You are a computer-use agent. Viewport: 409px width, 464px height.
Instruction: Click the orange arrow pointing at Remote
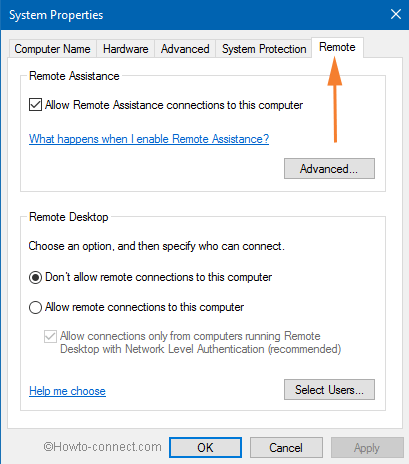pyautogui.click(x=335, y=100)
